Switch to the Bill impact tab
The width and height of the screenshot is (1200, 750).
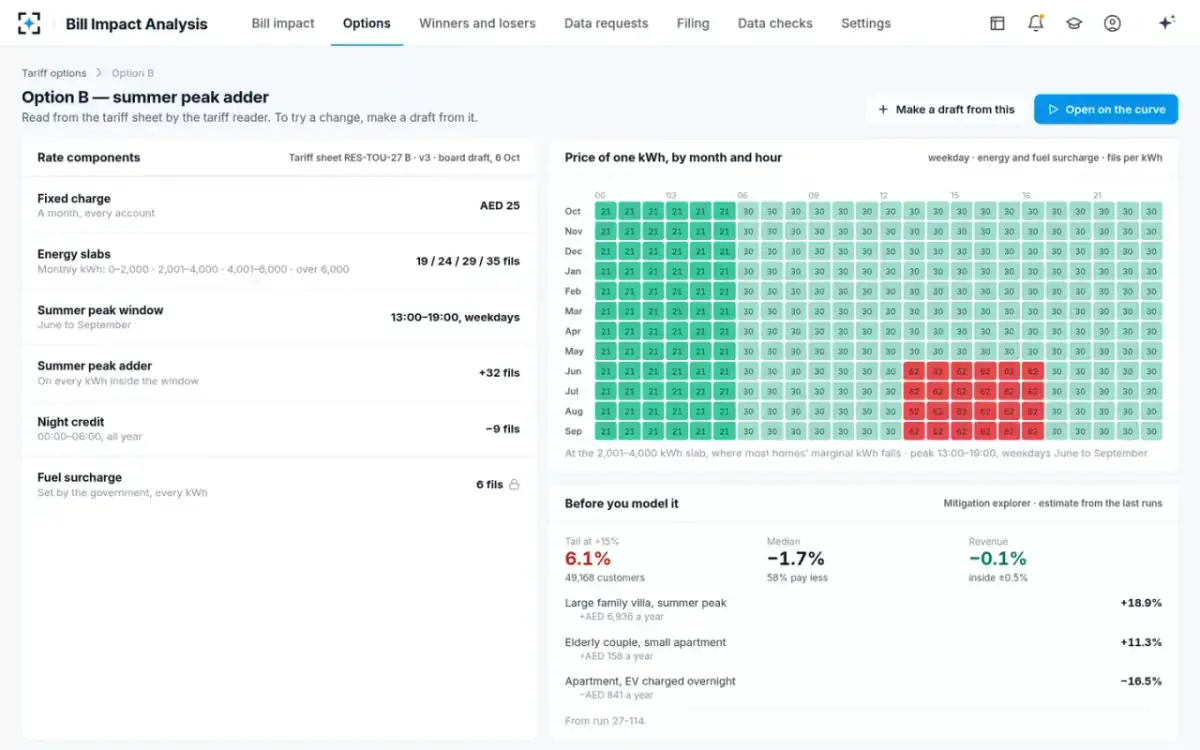tap(283, 23)
